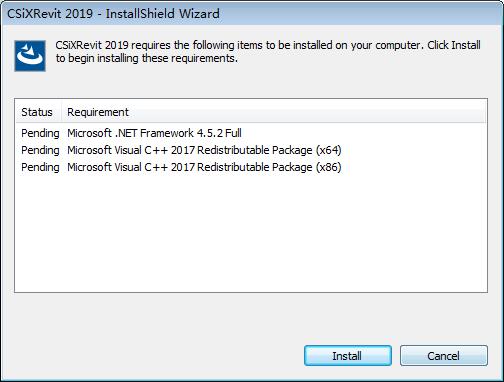Click the instruction text about required items

point(268,52)
